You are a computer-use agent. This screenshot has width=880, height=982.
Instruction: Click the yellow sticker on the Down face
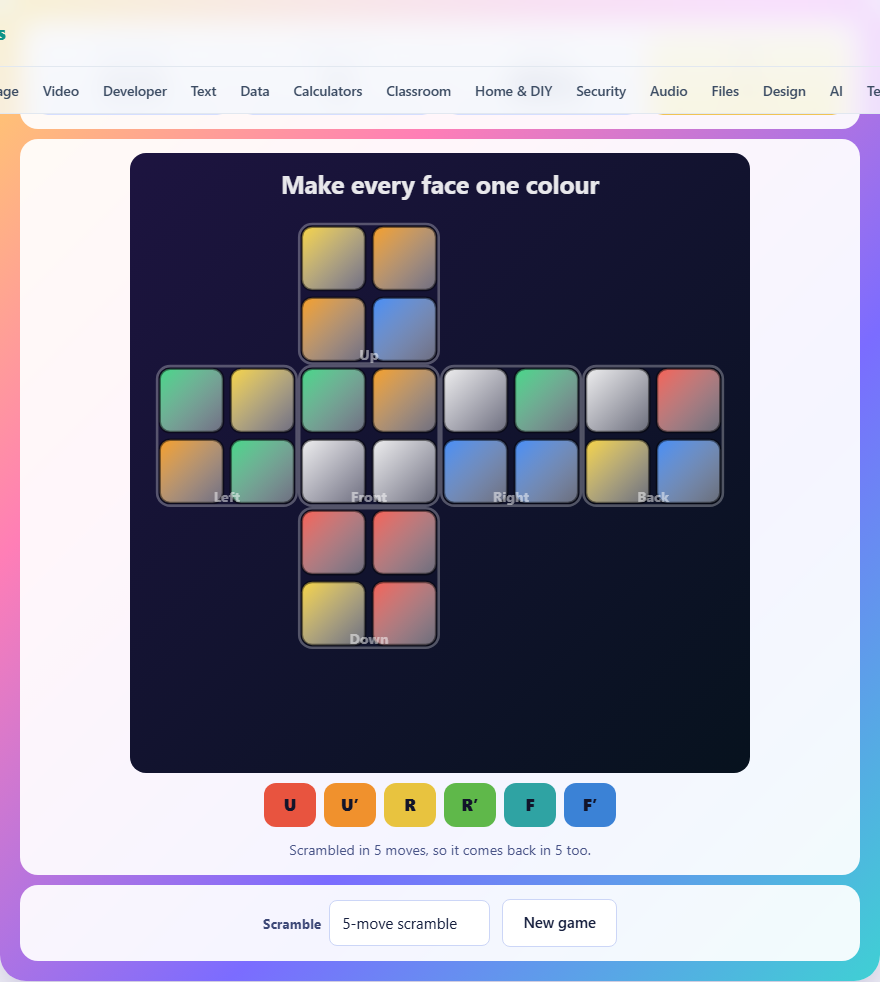[333, 613]
